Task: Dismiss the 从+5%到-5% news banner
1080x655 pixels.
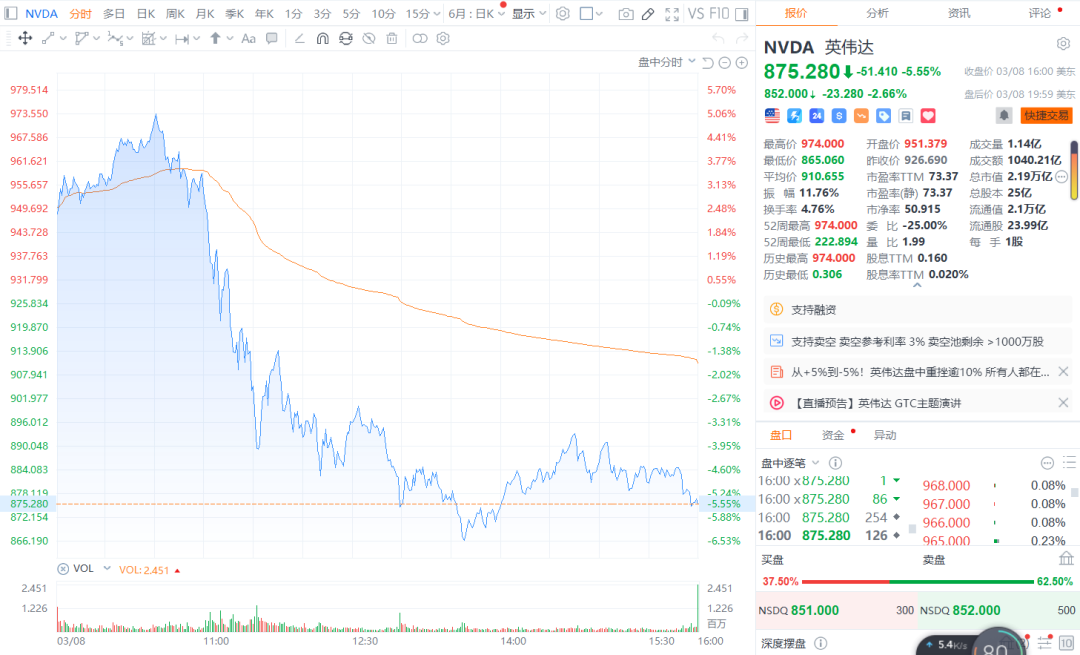Action: point(1063,372)
